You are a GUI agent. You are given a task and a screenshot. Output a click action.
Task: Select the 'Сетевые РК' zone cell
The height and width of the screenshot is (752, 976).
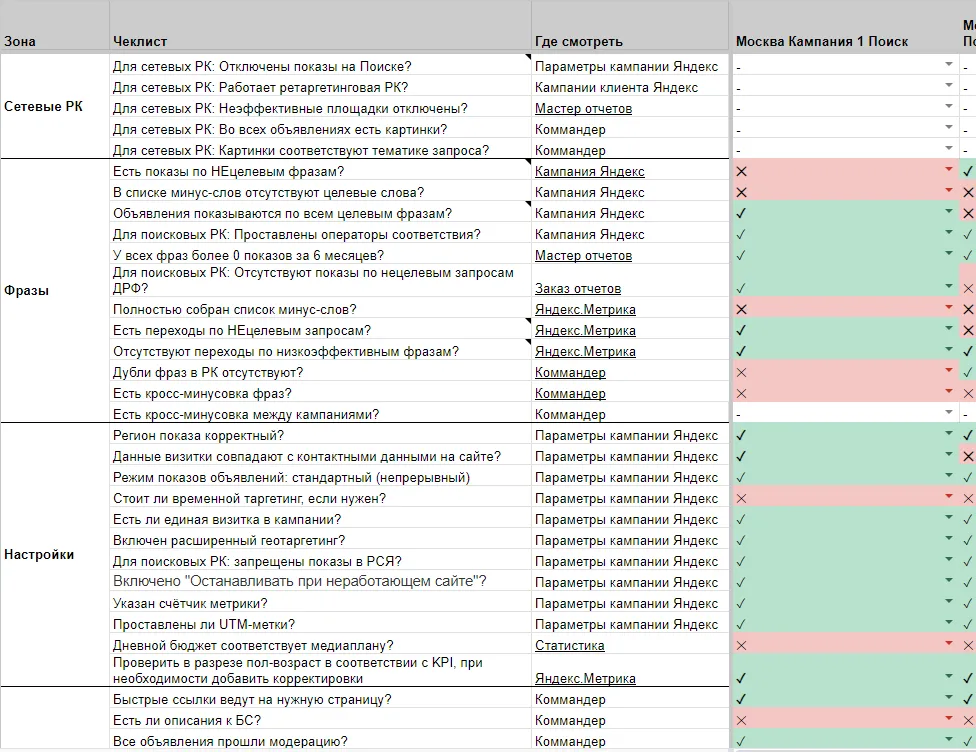(x=55, y=106)
